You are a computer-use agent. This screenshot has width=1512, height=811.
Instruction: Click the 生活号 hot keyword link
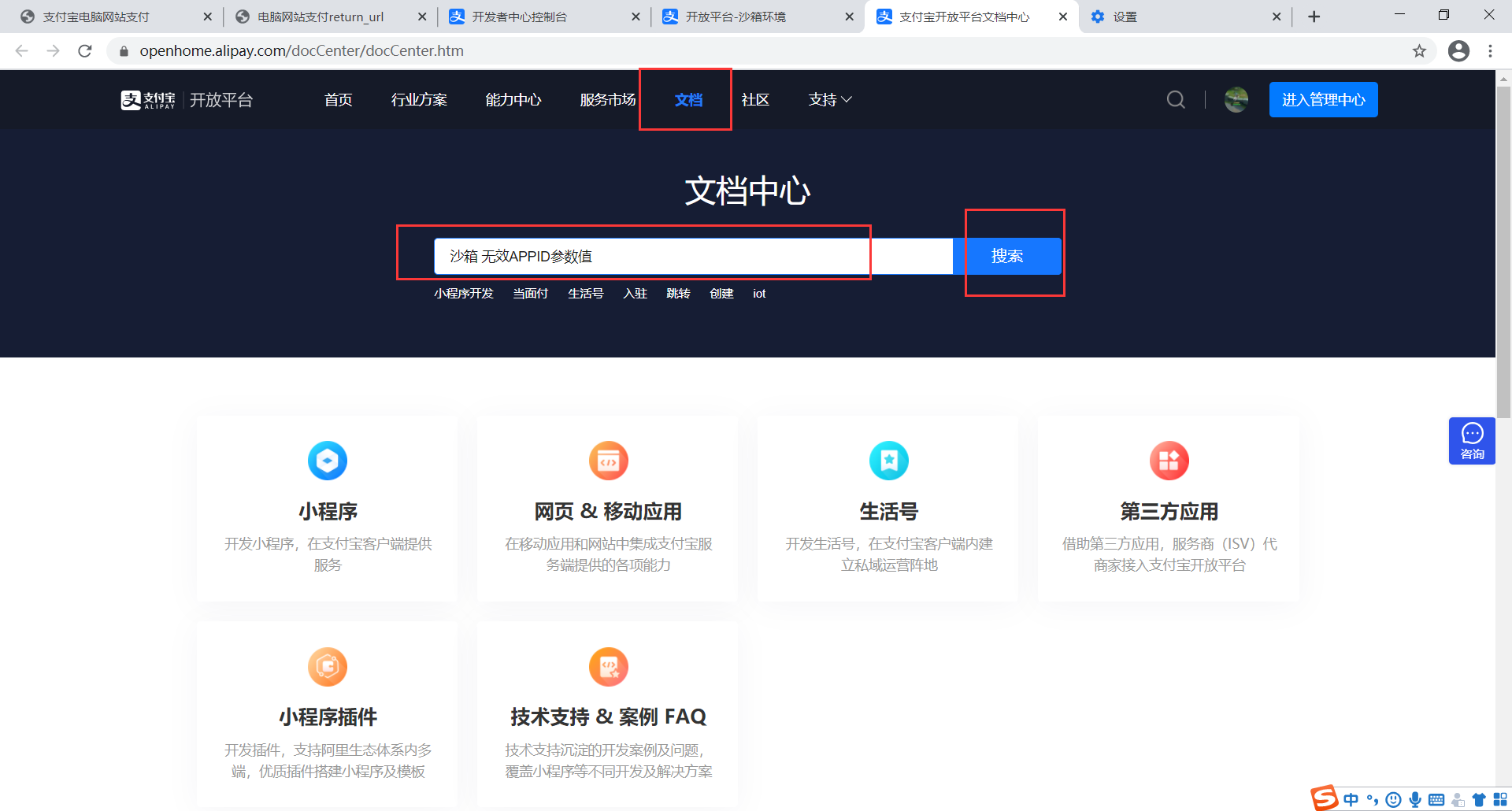pos(586,294)
